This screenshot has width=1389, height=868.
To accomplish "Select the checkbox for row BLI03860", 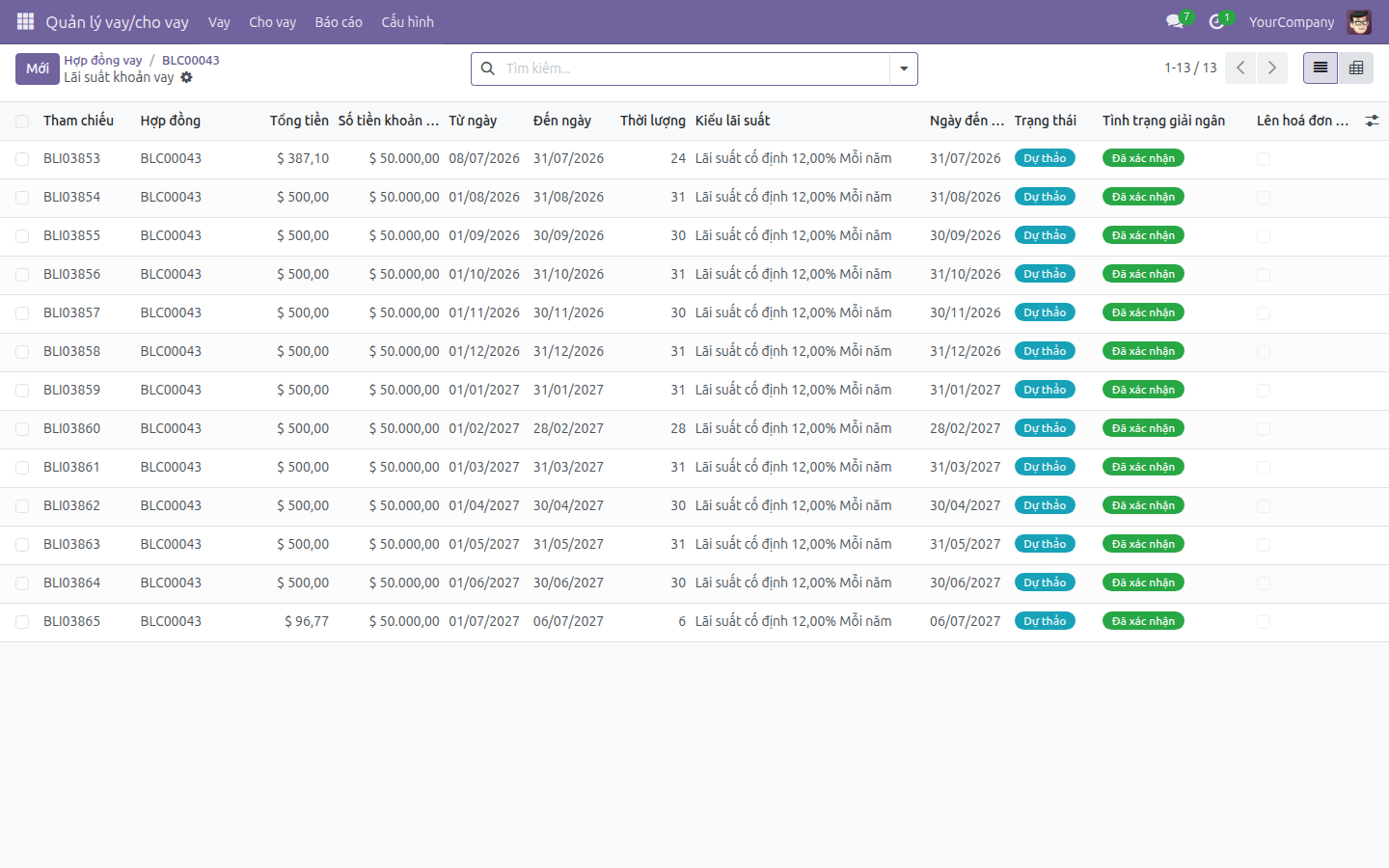I will [x=22, y=429].
